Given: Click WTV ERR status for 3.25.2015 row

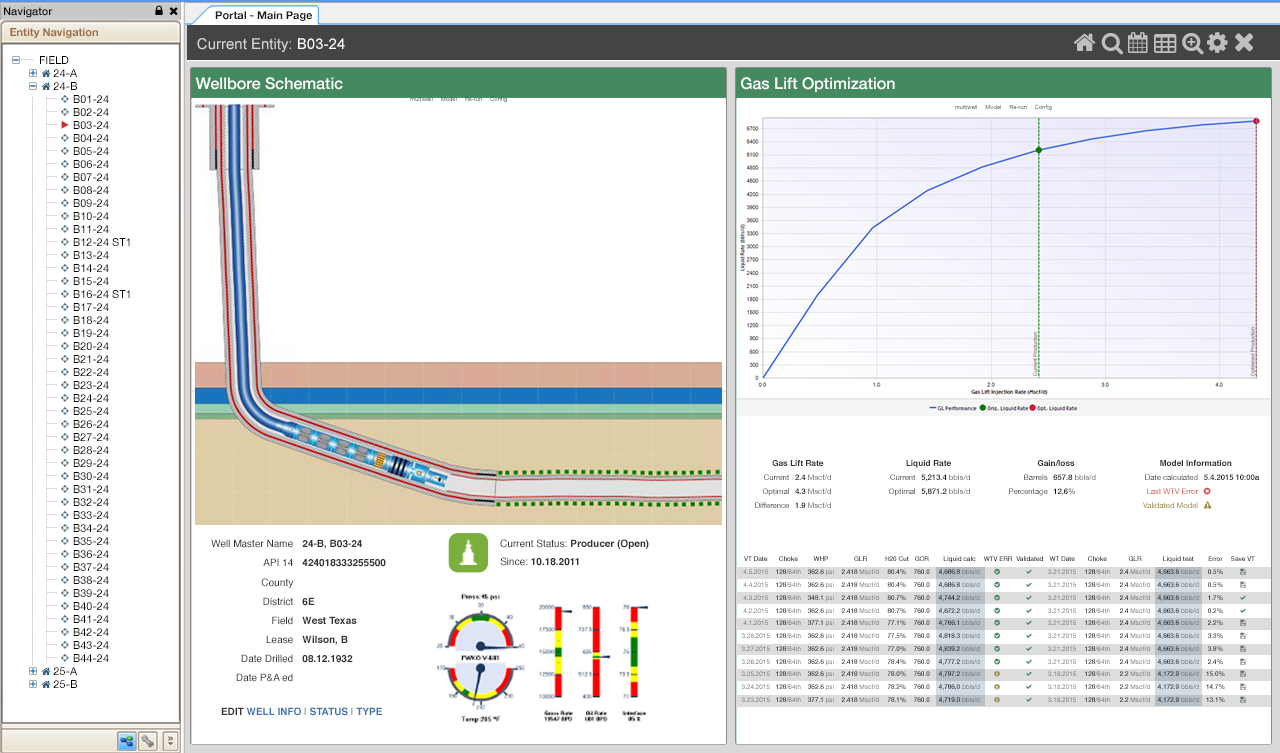Looking at the screenshot, I should (x=997, y=674).
